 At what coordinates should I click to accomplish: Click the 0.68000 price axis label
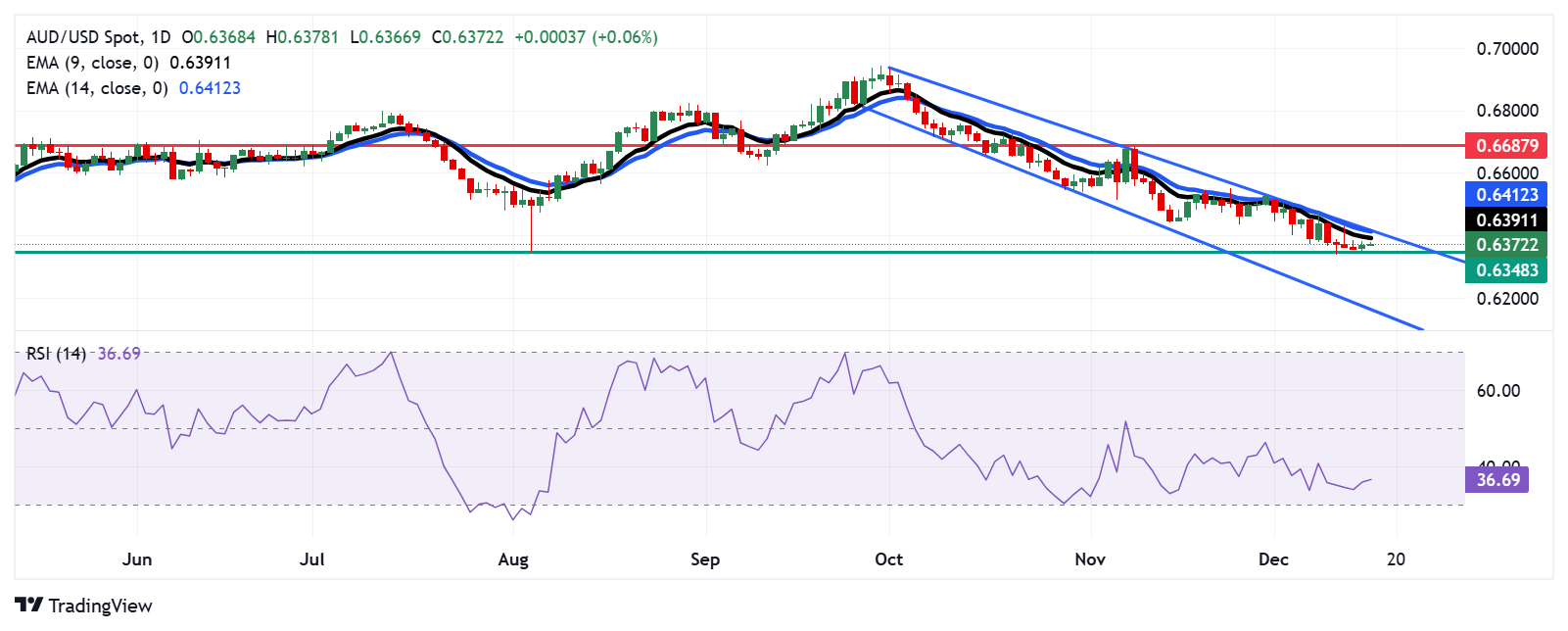tap(1507, 111)
